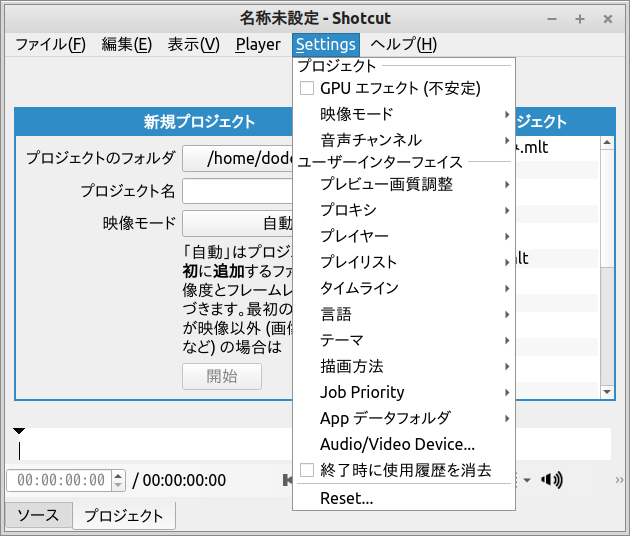Select Audio/Video Device... menu entry

pyautogui.click(x=397, y=444)
